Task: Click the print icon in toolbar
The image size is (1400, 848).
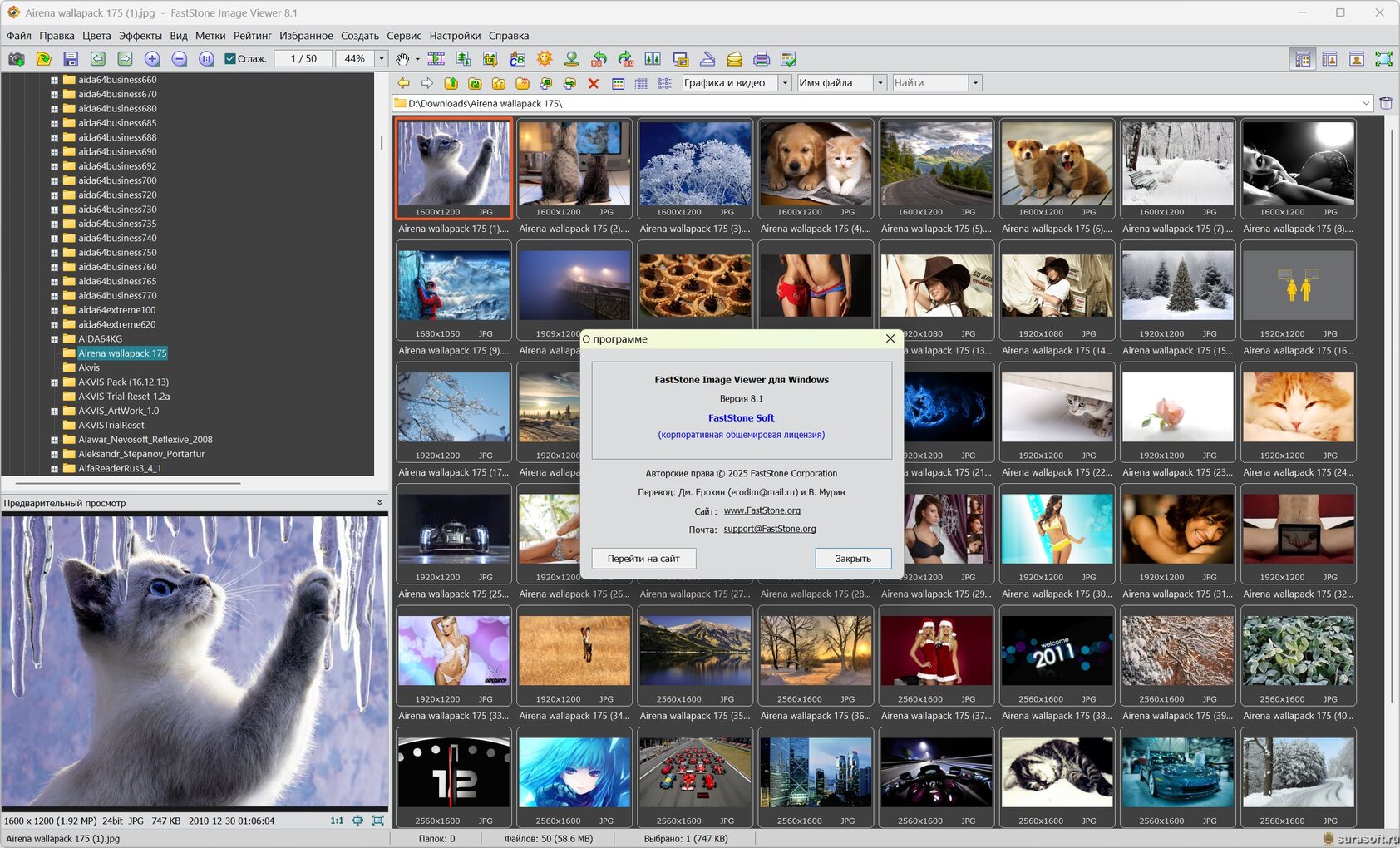Action: point(761,59)
